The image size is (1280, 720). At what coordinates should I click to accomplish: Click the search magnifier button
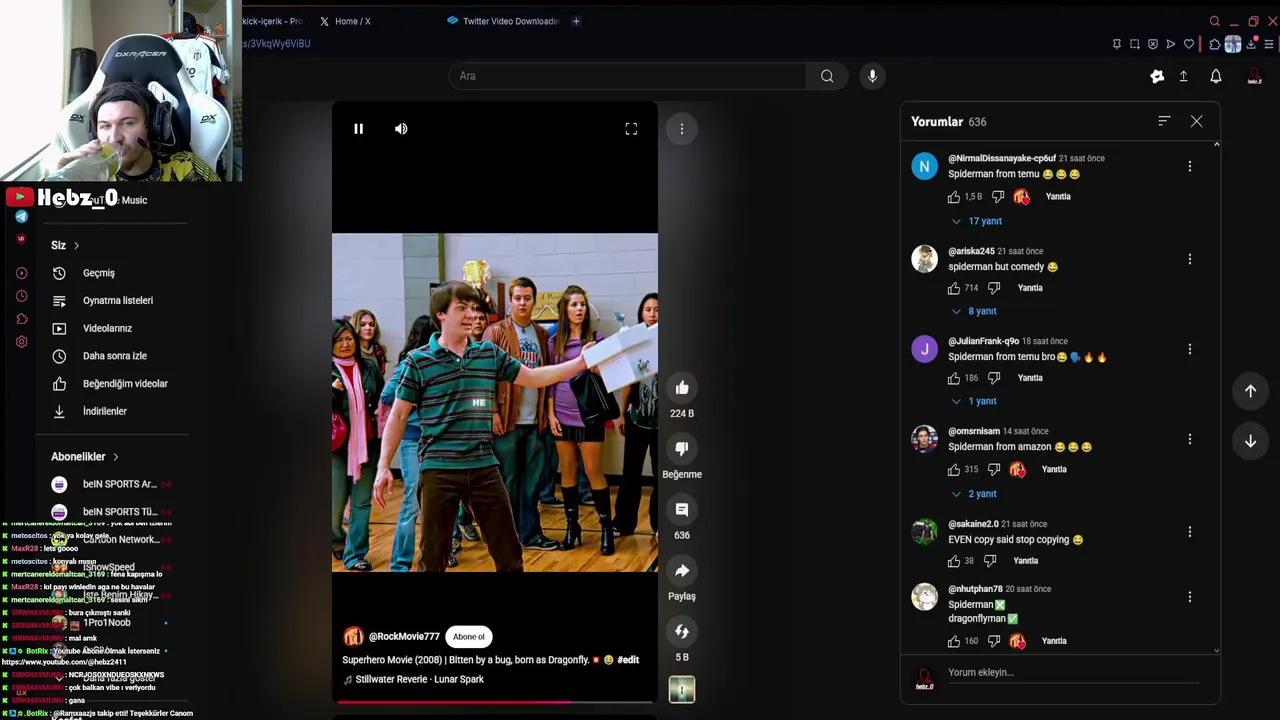pos(827,76)
